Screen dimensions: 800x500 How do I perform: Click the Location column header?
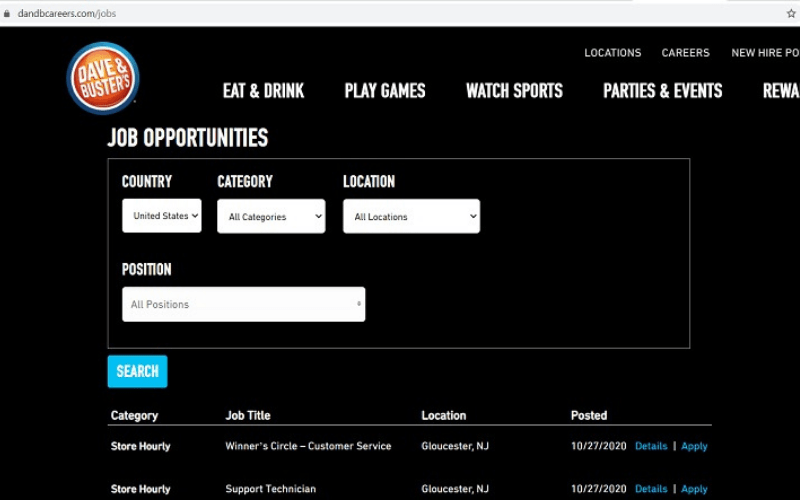coord(444,415)
